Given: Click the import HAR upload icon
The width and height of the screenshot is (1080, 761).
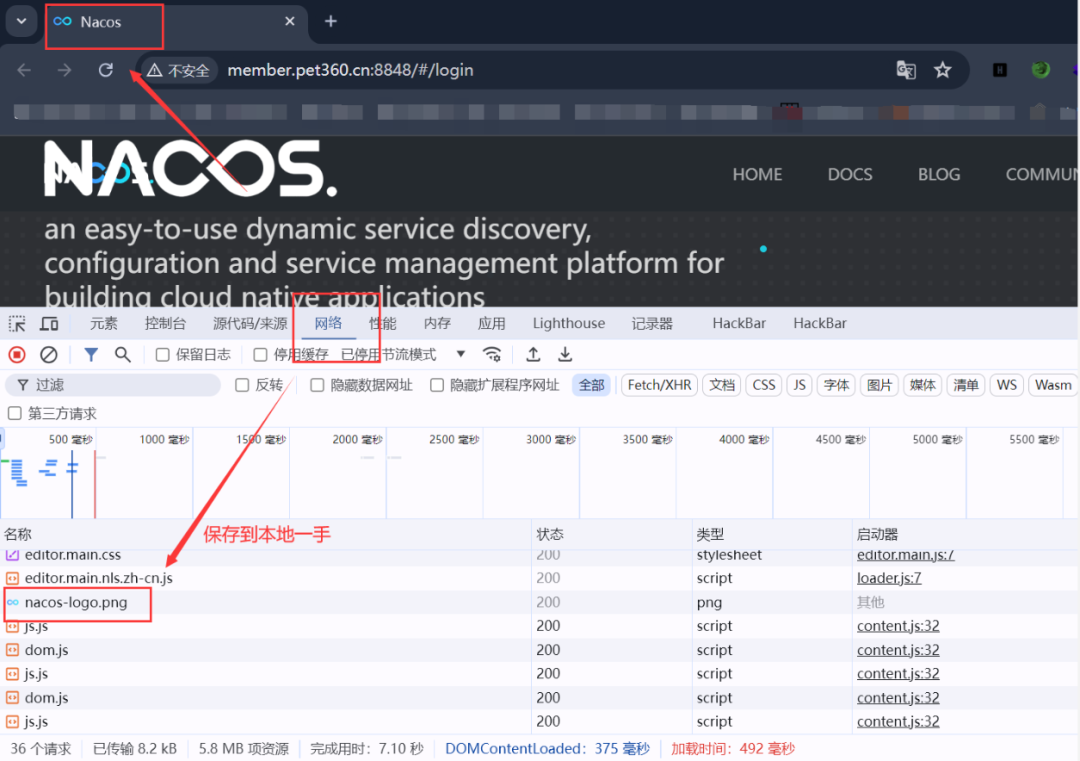Looking at the screenshot, I should 533,355.
